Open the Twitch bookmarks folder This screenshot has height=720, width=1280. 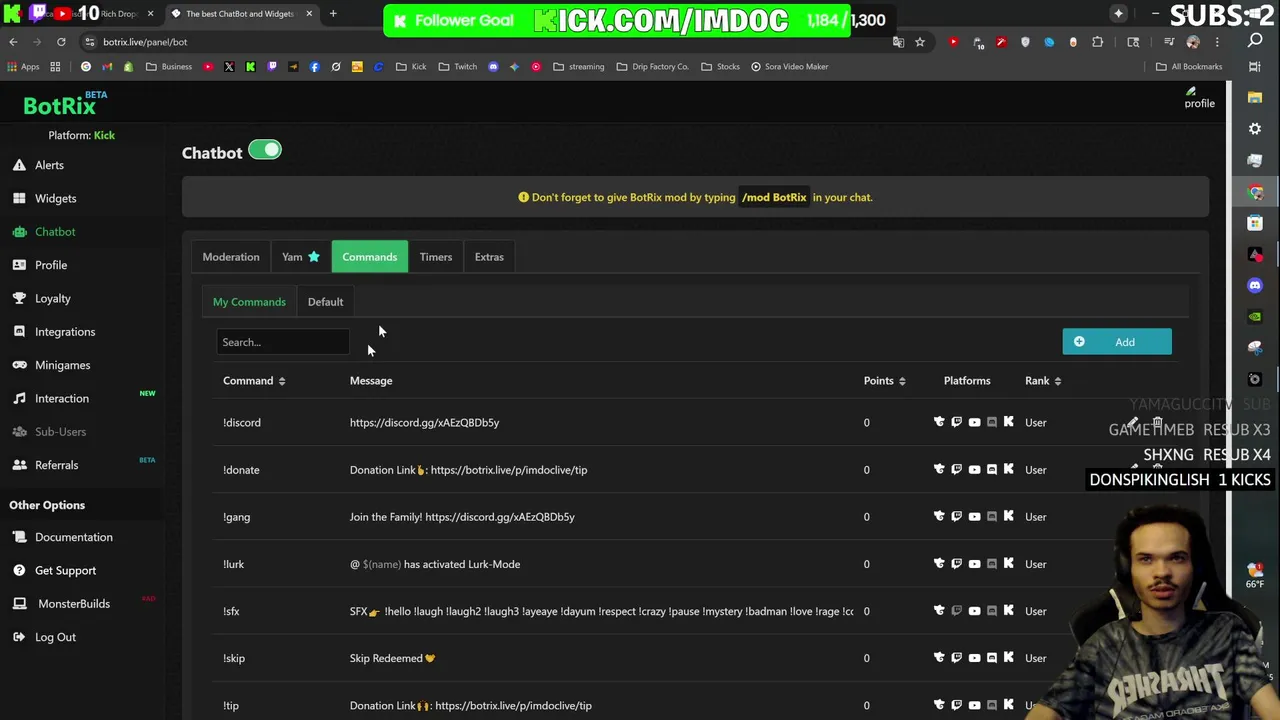tap(457, 67)
